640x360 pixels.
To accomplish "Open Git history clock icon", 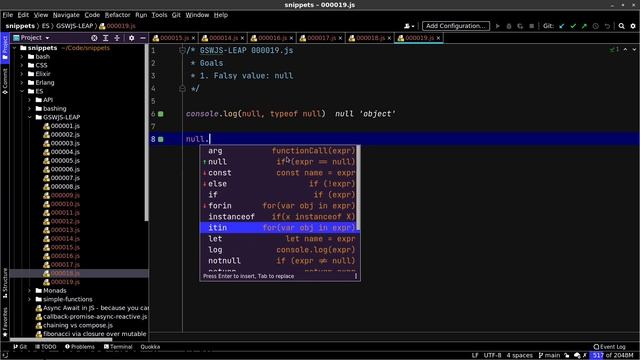I will (596, 26).
